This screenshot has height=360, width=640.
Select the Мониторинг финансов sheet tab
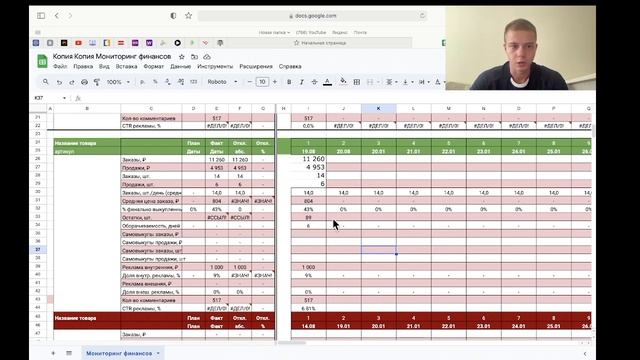(119, 353)
